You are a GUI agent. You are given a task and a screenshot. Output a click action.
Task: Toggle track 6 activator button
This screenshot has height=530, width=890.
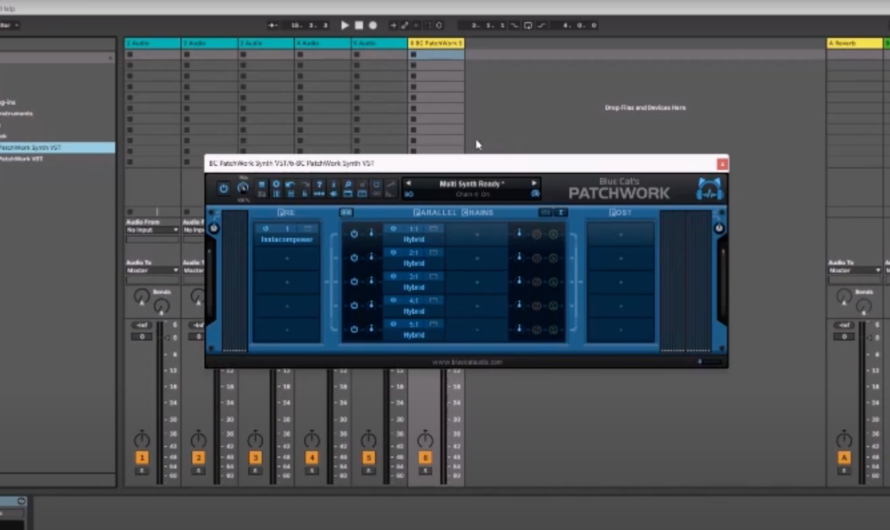pos(425,457)
